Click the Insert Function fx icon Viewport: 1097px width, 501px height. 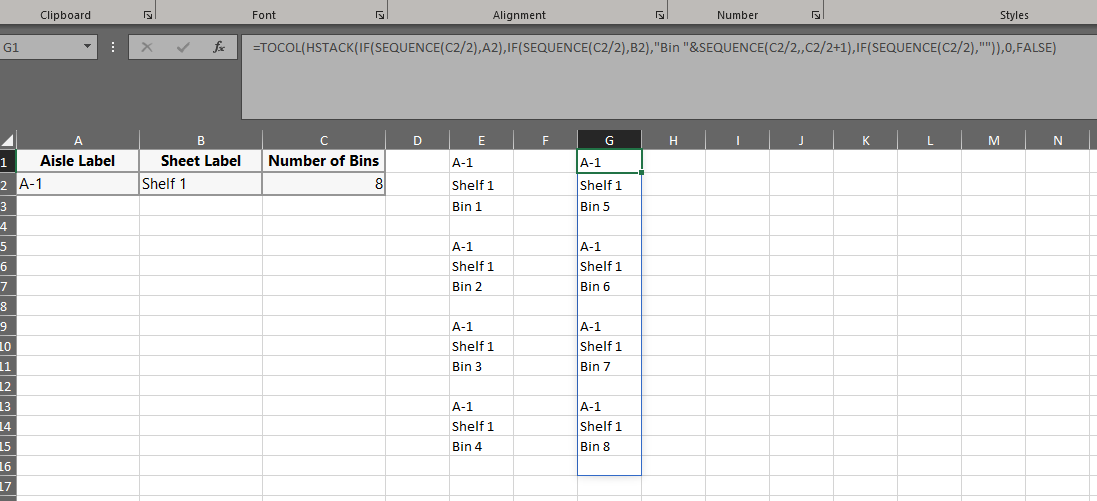[x=219, y=47]
